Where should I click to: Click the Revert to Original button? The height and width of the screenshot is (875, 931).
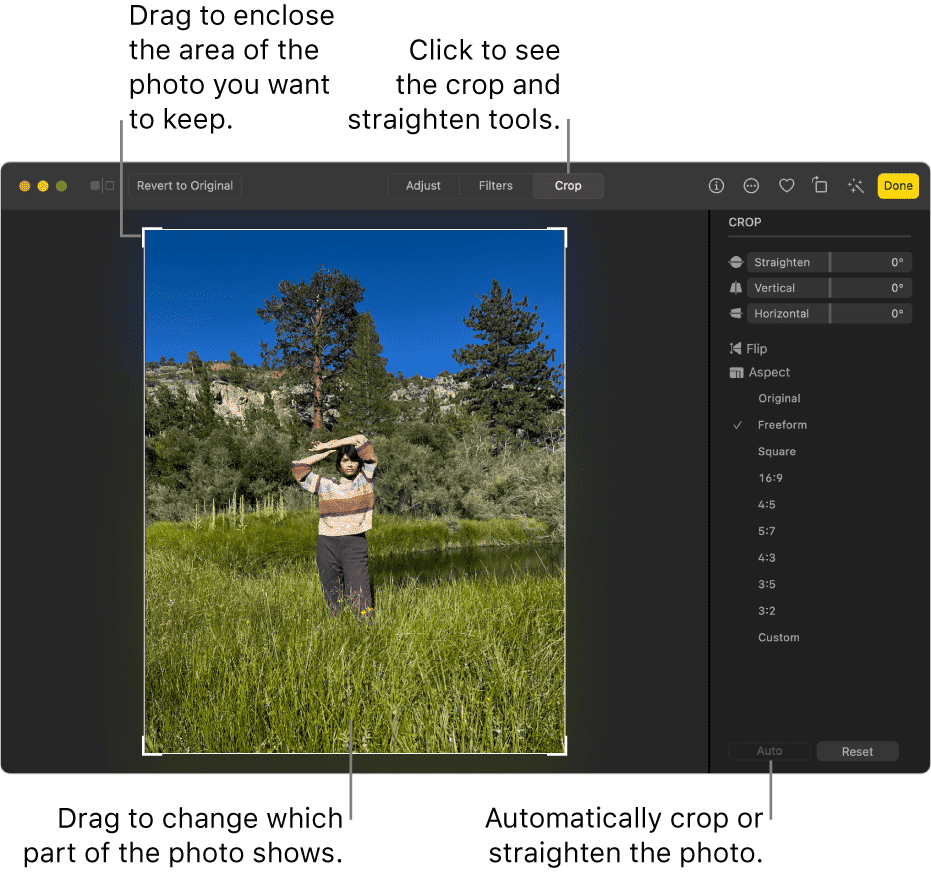tap(184, 185)
